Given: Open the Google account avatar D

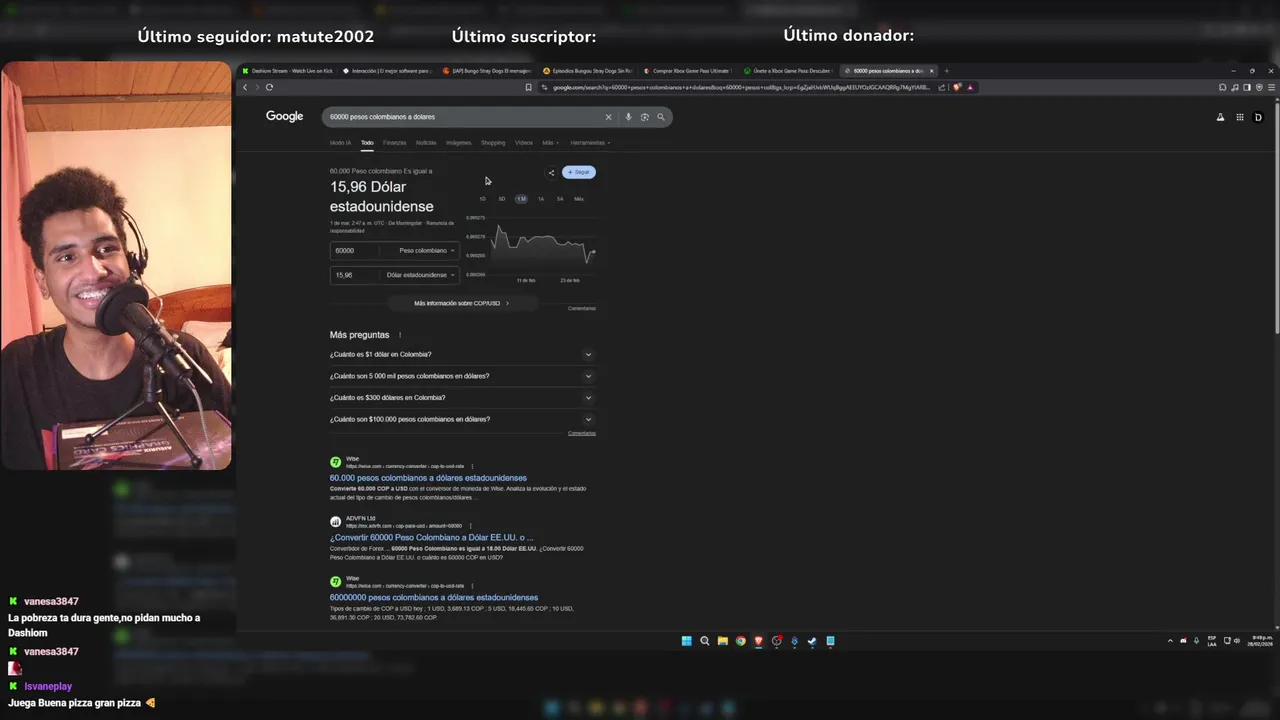Looking at the screenshot, I should click(1258, 117).
